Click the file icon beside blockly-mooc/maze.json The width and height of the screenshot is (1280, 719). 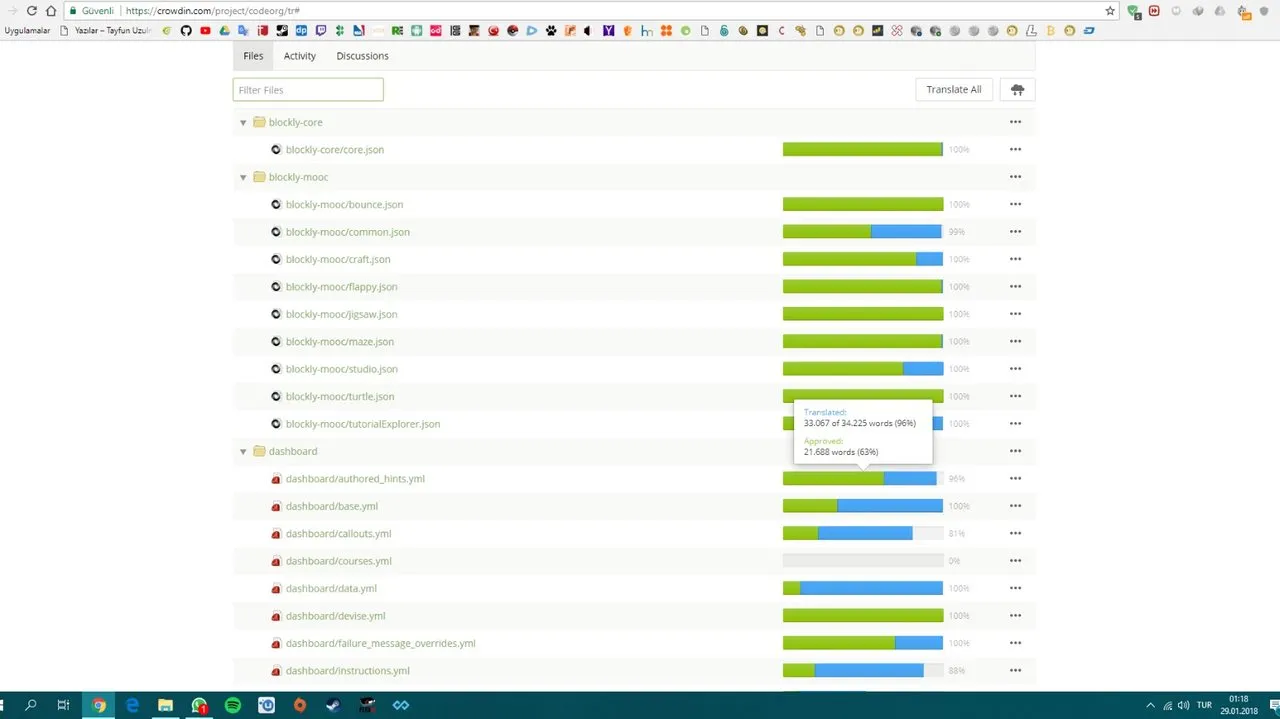(276, 342)
